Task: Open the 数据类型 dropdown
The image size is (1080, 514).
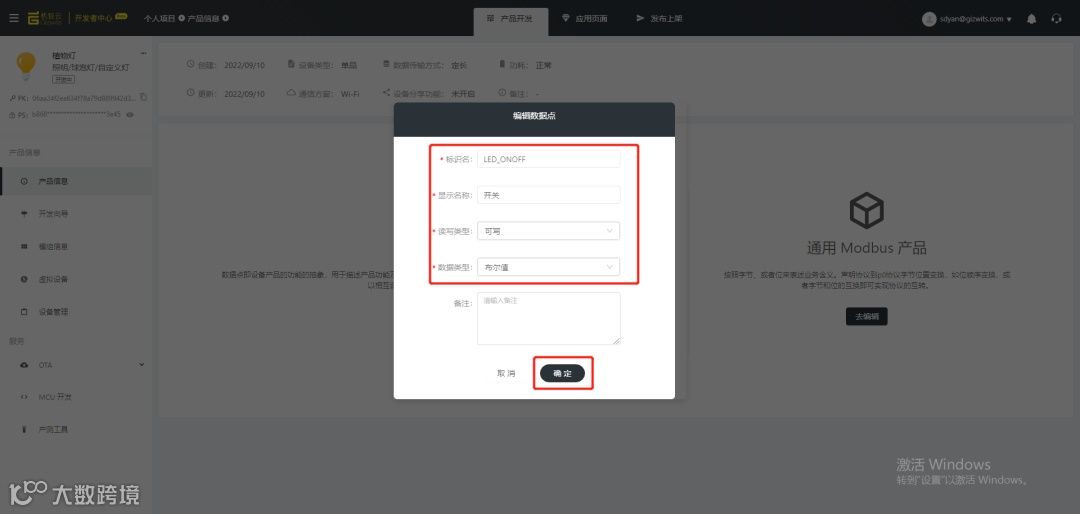Action: (x=548, y=267)
